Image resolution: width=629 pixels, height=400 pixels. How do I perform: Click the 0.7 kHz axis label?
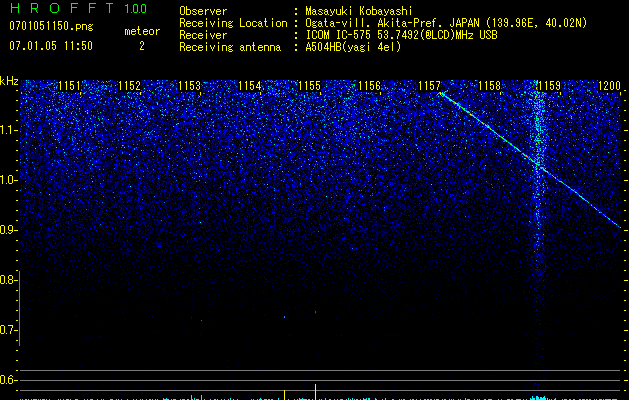(x=7, y=330)
